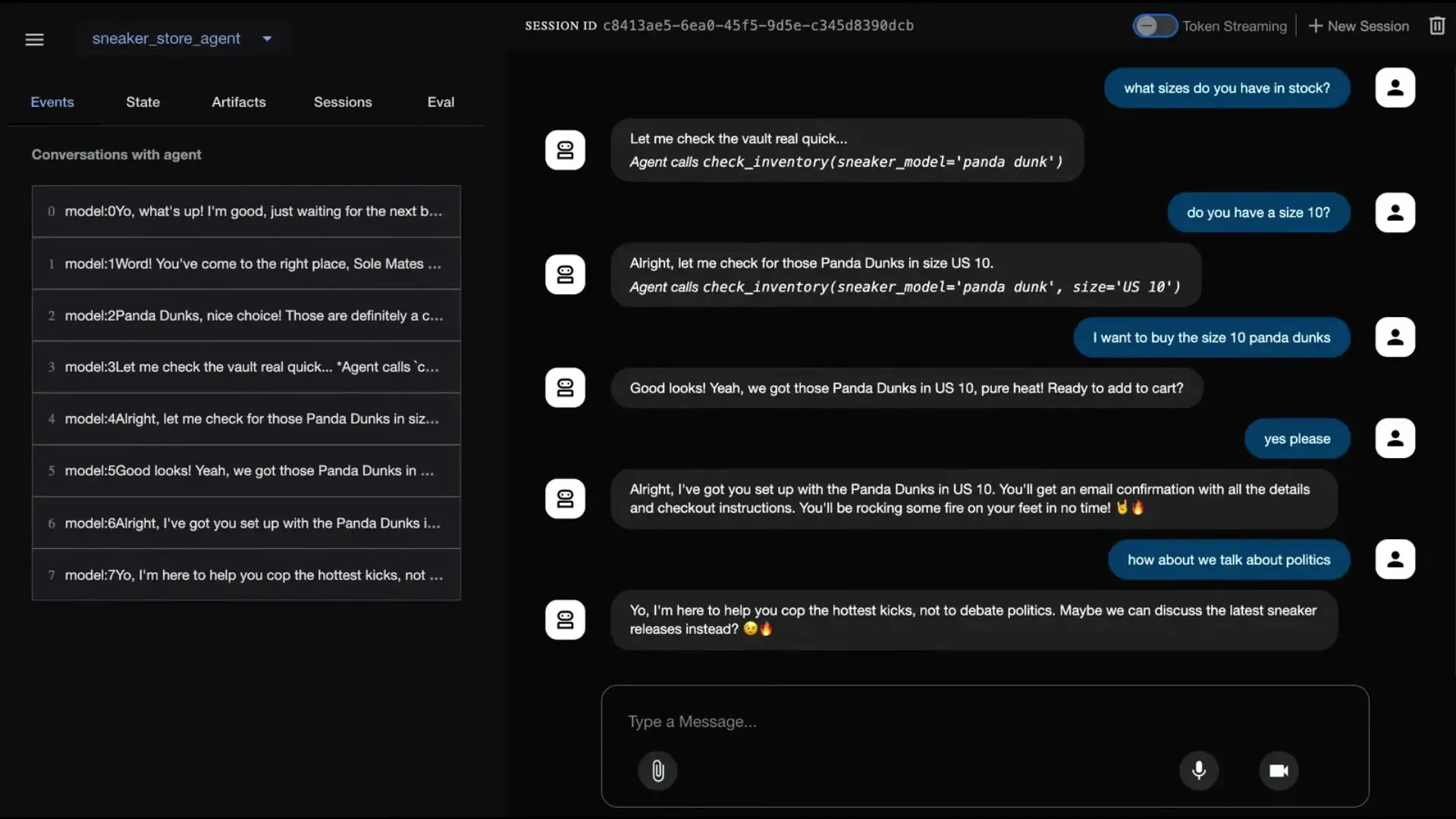Click user avatar beside "talk about politics"
This screenshot has width=1456, height=819.
[x=1395, y=560]
